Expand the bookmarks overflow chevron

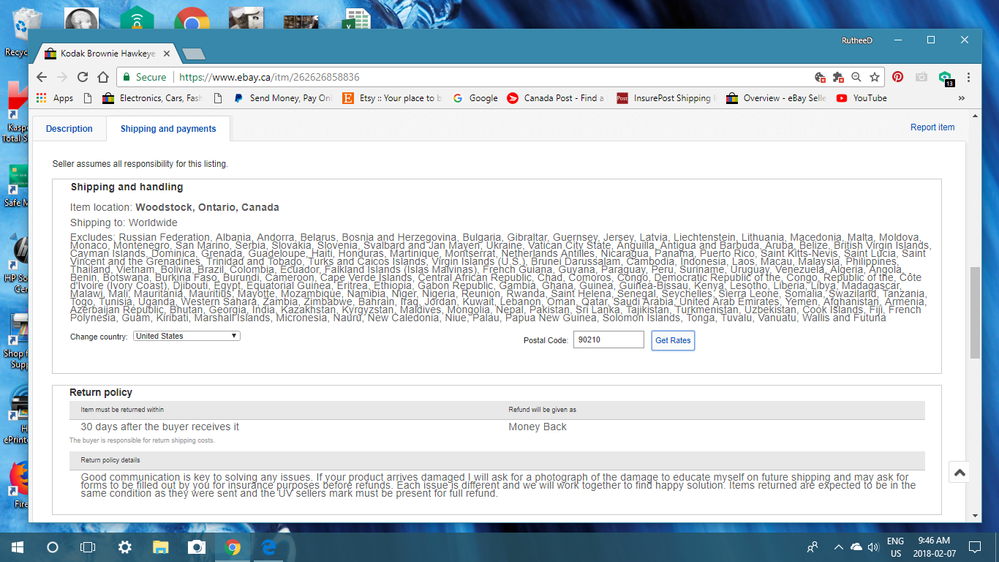961,98
